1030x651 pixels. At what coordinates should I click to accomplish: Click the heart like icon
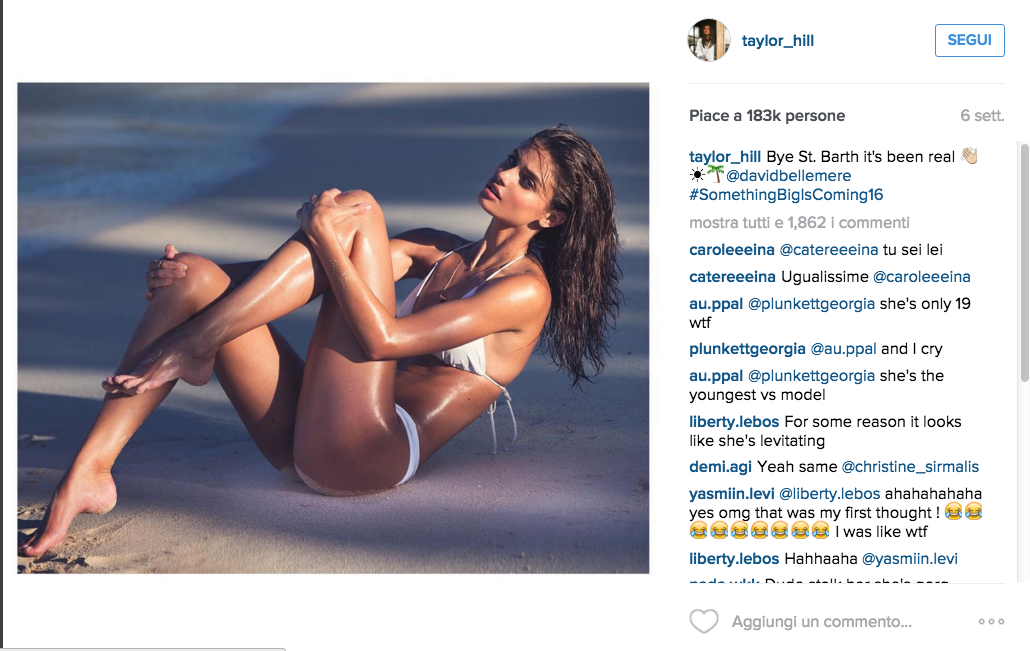point(704,621)
